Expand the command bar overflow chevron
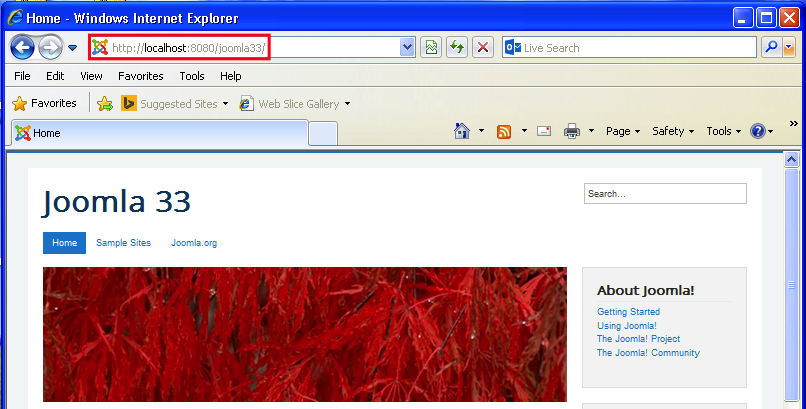806x409 pixels. (794, 124)
